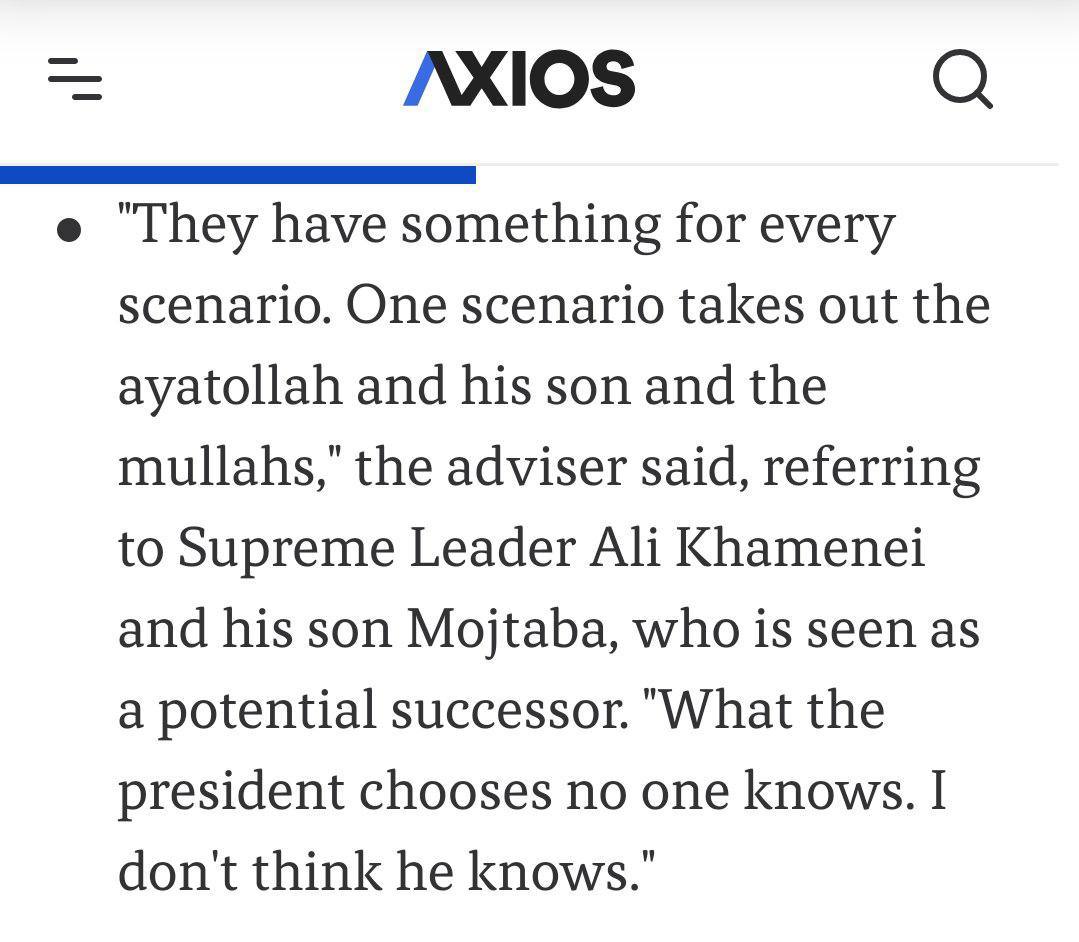Click the word "president" in the quote
The width and height of the screenshot is (1079, 942).
230,791
